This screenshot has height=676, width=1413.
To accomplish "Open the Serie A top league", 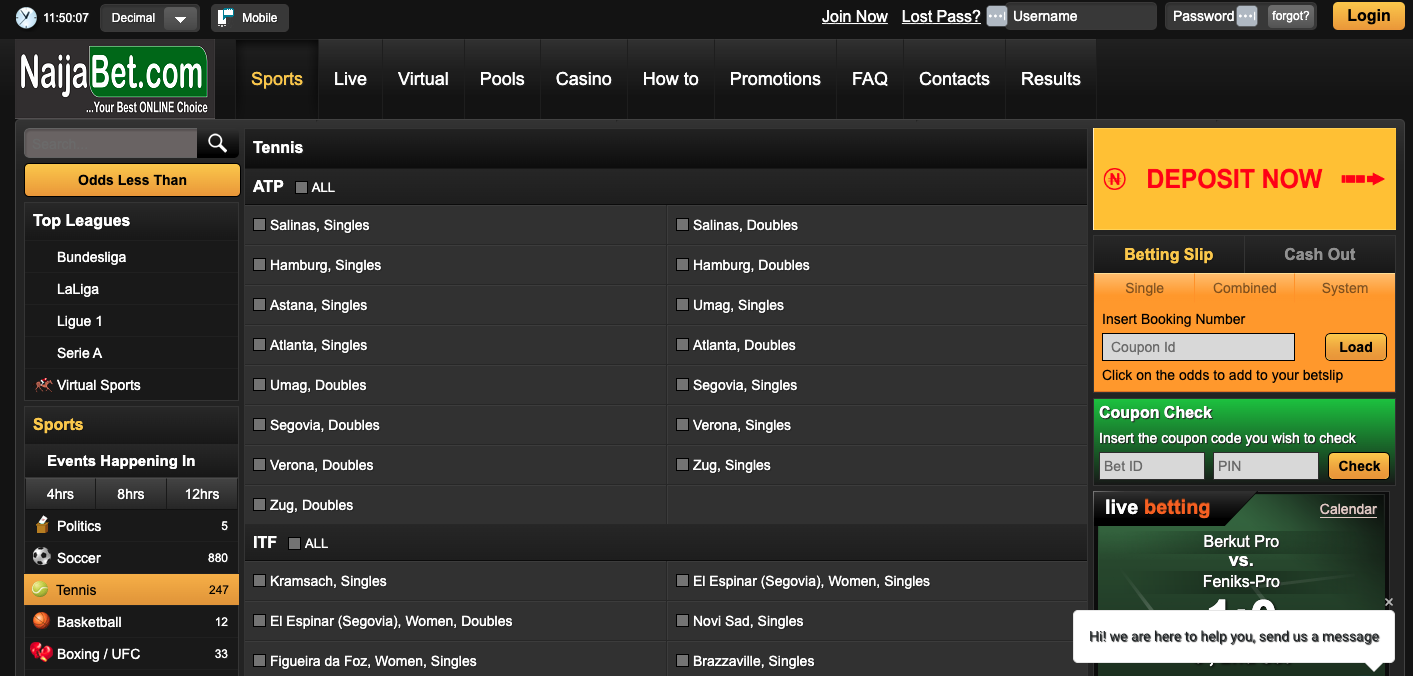I will point(80,353).
